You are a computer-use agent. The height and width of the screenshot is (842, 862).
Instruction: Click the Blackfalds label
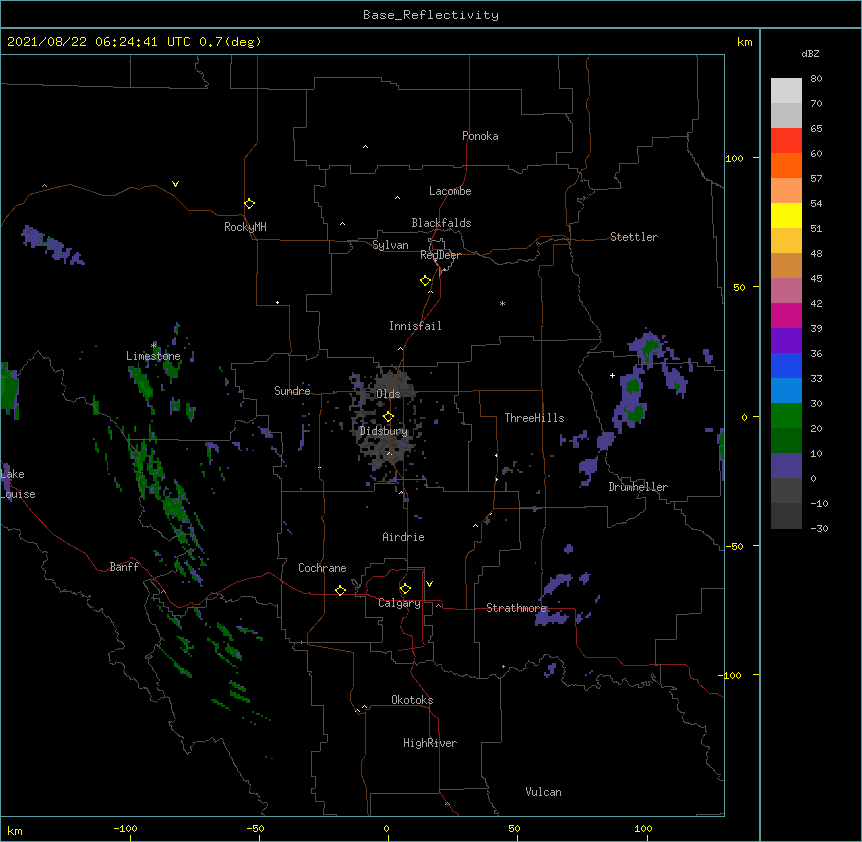pyautogui.click(x=441, y=223)
